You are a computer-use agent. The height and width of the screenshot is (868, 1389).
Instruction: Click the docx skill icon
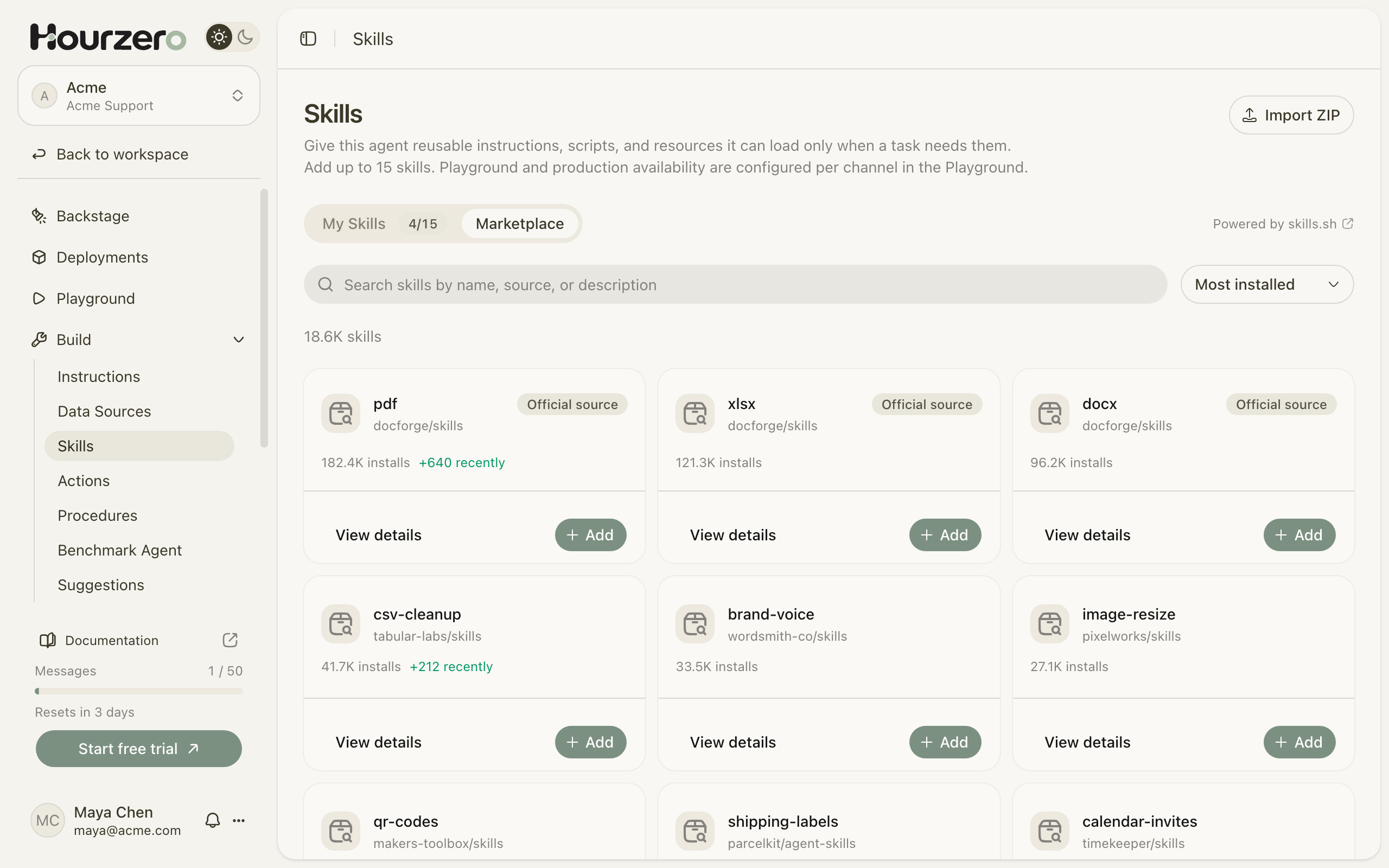tap(1050, 413)
